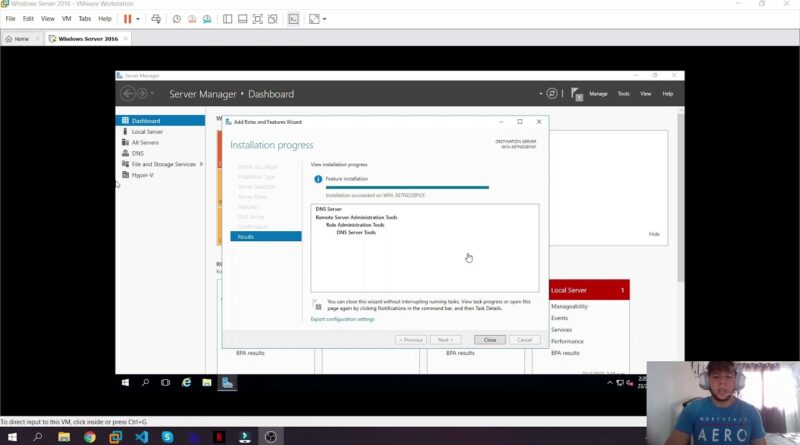Click the console view icon in VMware toolbar
This screenshot has width=800, height=445.
click(x=293, y=19)
